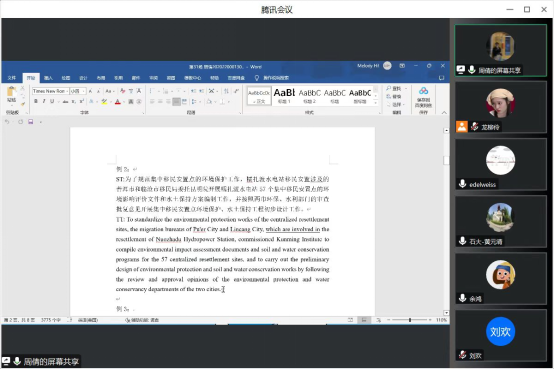Click the Cut scissors icon
Screen dimensions: 554x370
point(22,88)
